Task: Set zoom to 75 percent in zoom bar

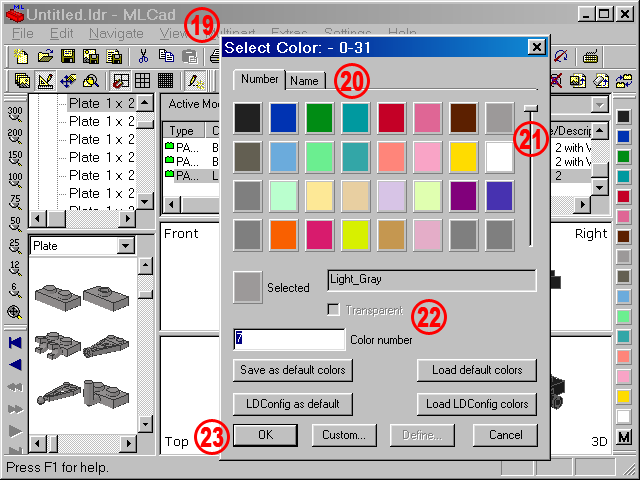Action: click(15, 202)
